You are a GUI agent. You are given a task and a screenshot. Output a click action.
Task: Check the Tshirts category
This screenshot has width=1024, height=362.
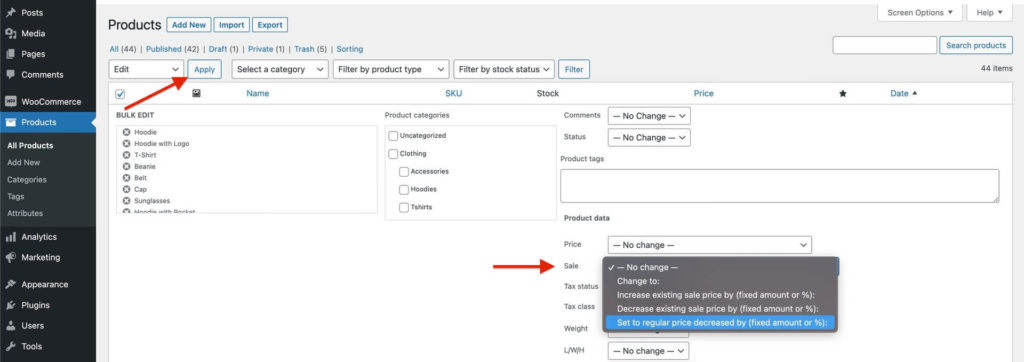[404, 208]
